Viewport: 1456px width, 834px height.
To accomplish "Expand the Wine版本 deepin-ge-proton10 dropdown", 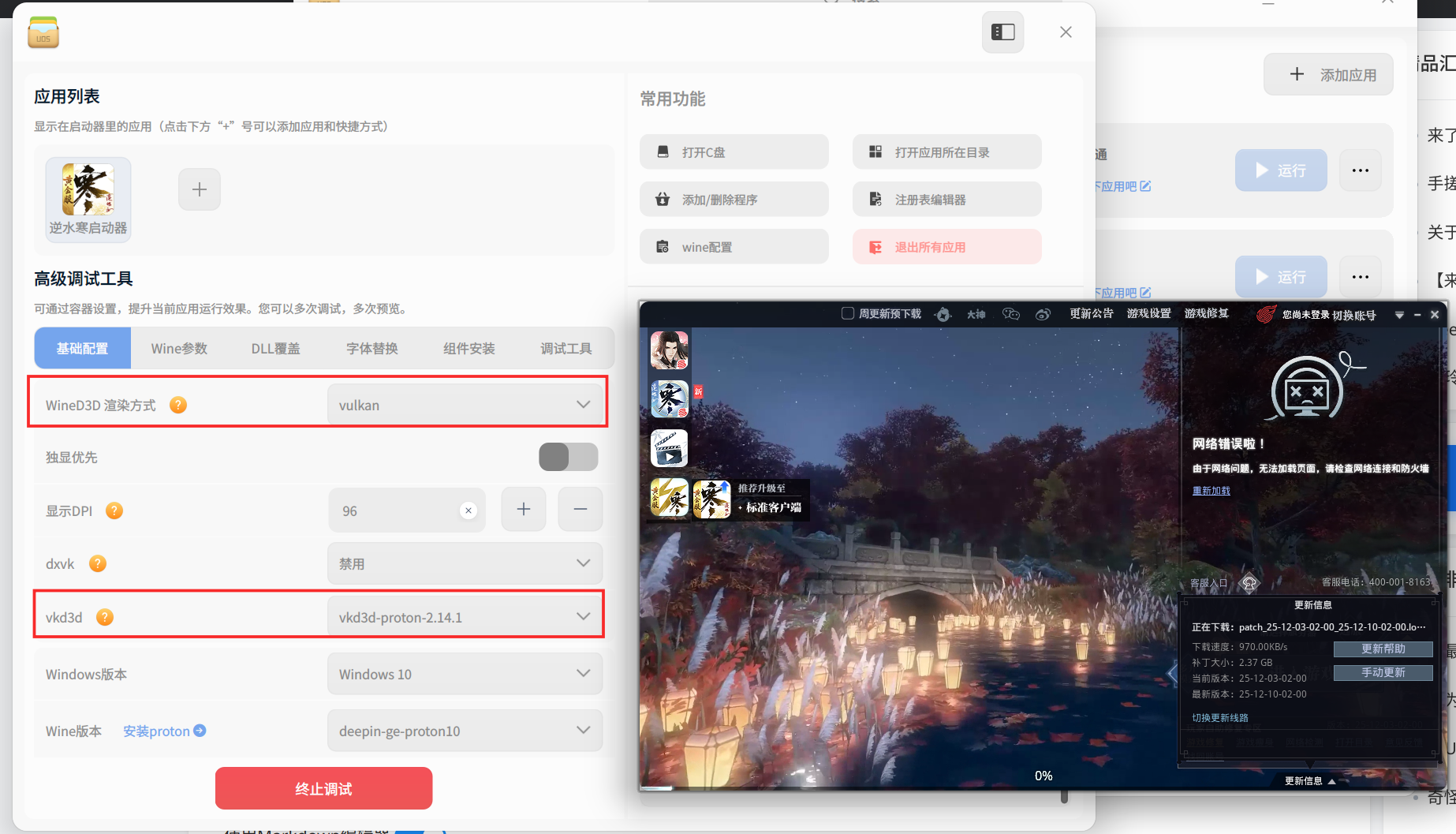I will tap(465, 731).
